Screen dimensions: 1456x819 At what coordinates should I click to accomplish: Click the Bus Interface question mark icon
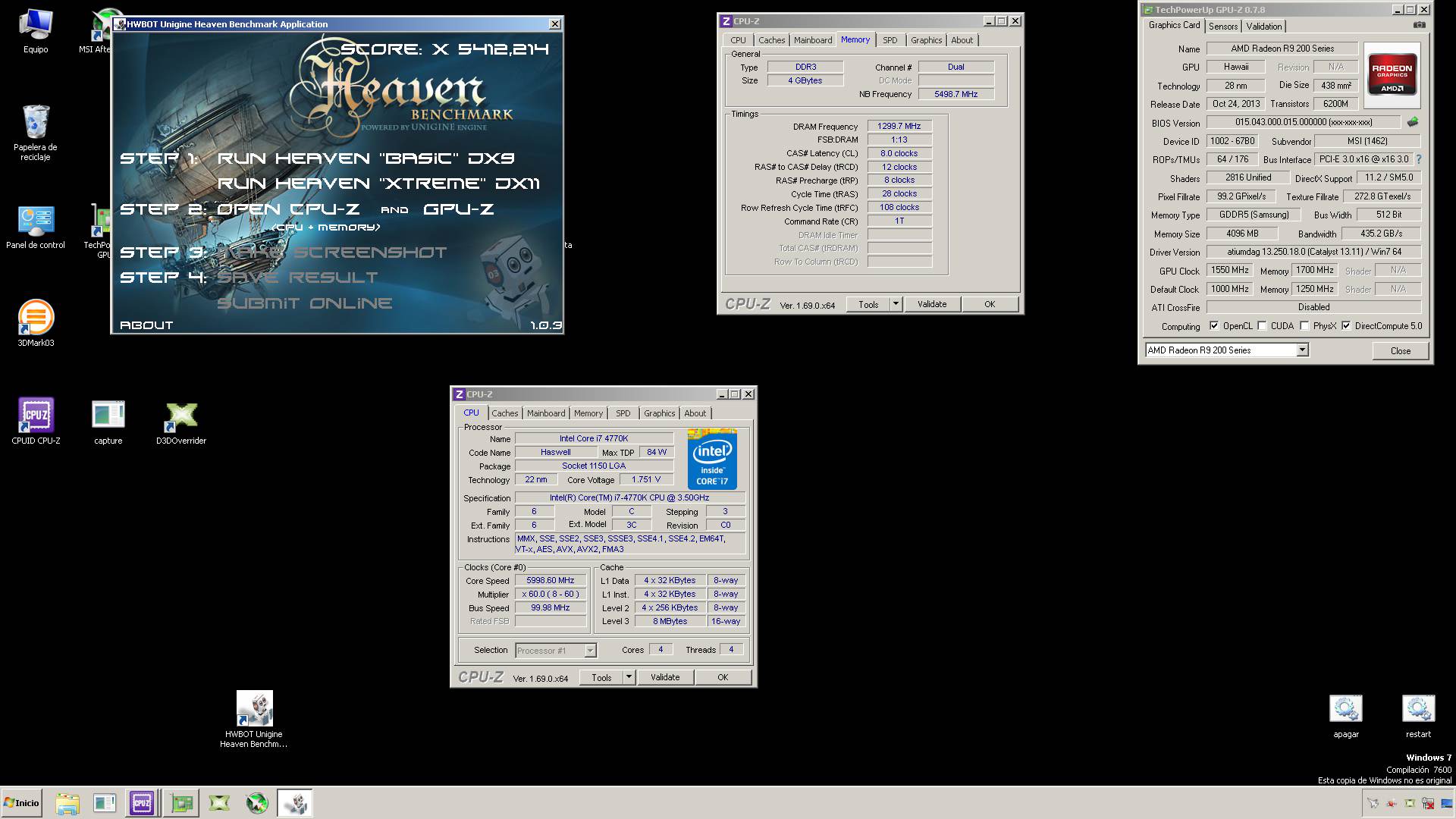coord(1419,159)
